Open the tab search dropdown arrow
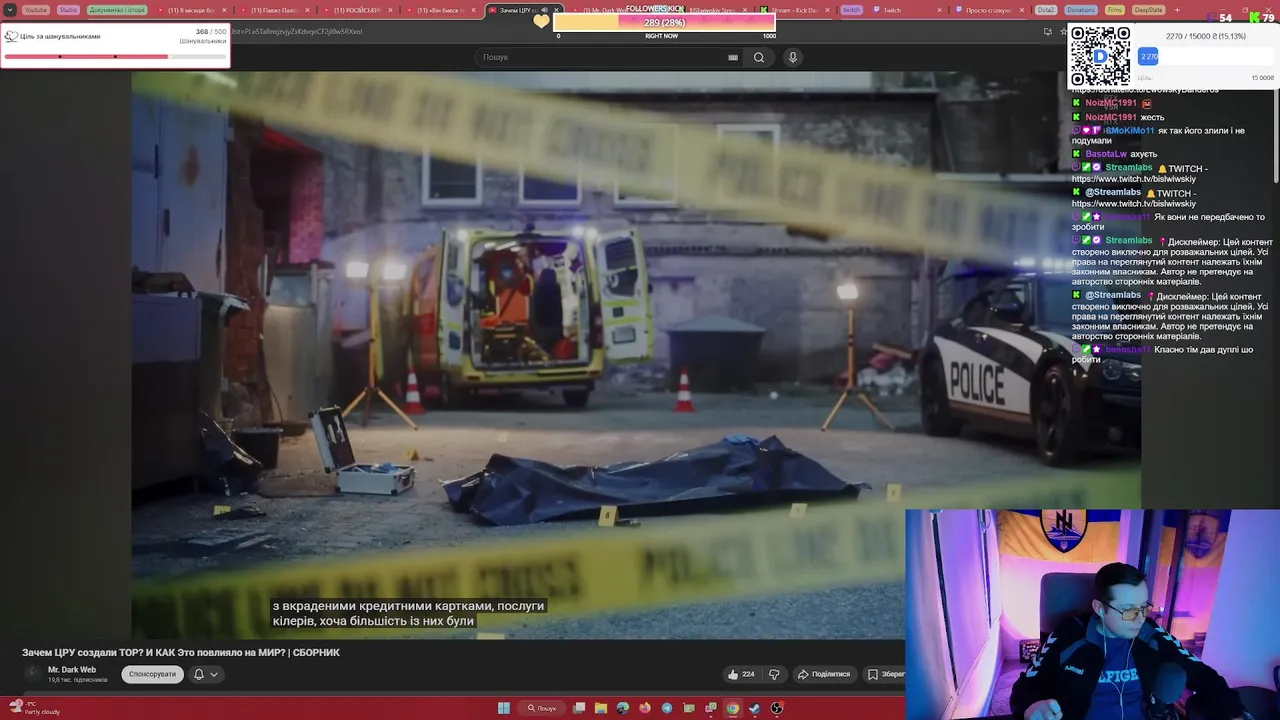 click(x=11, y=10)
